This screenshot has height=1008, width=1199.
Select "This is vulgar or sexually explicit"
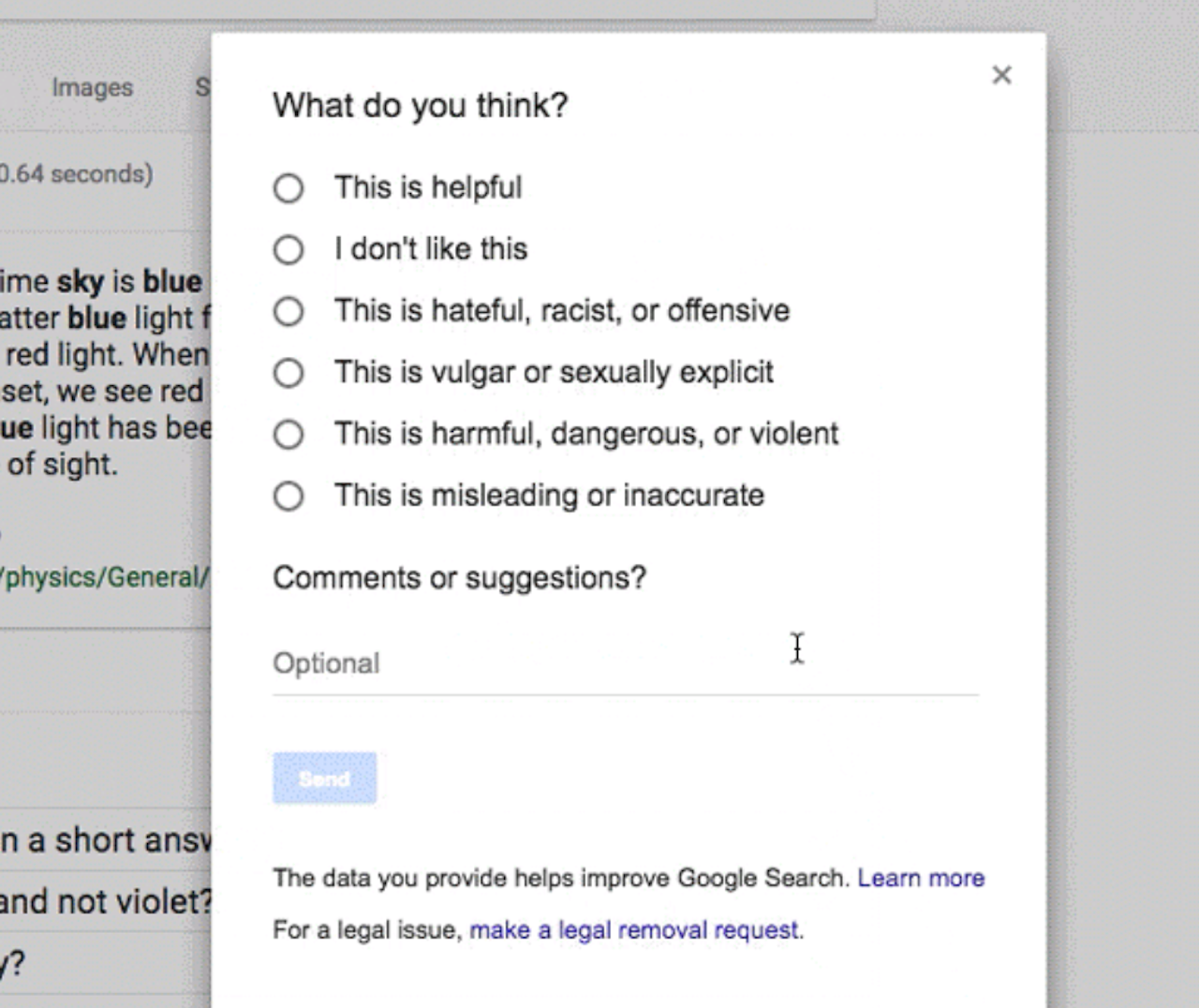coord(289,373)
